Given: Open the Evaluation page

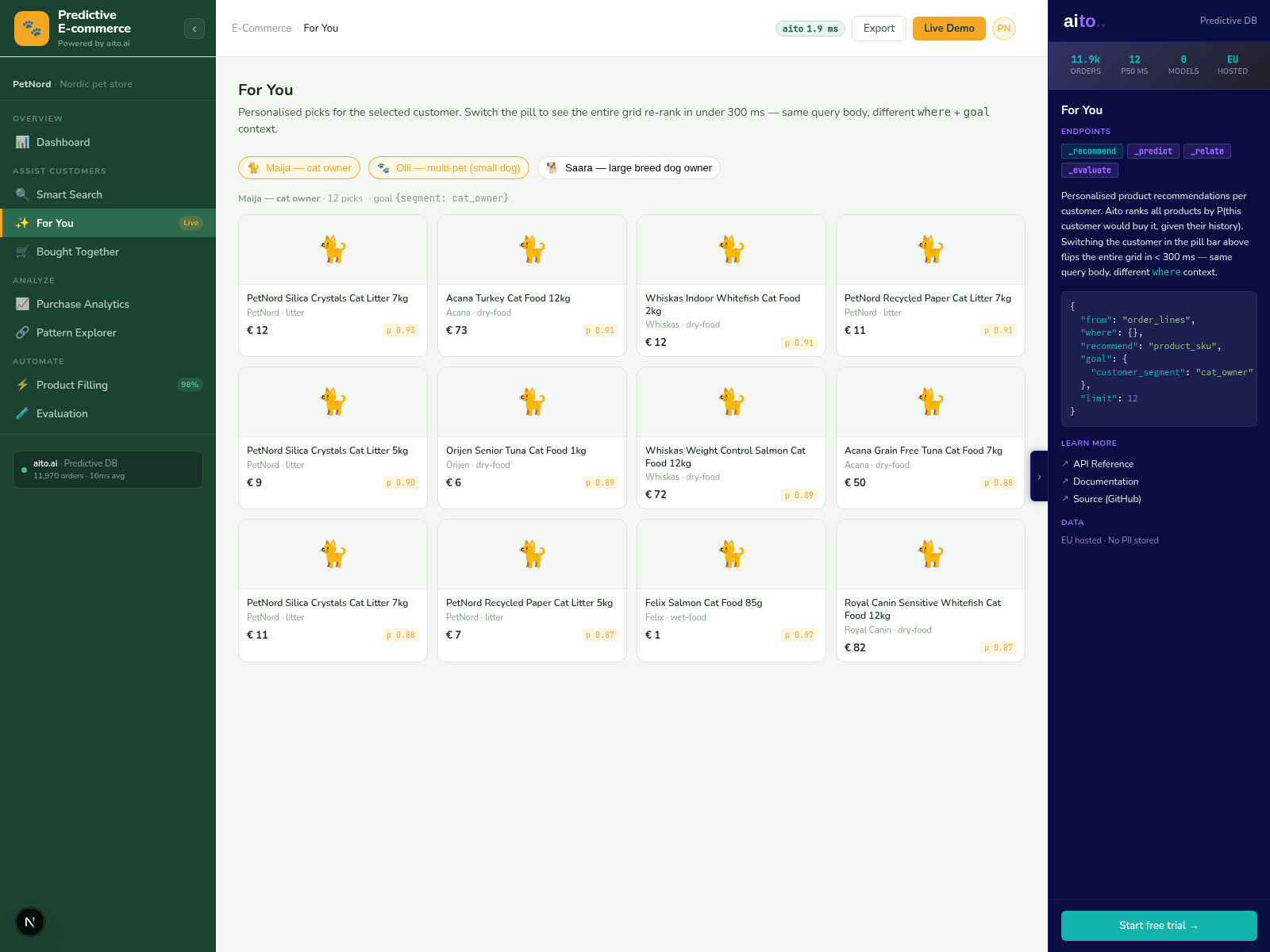Looking at the screenshot, I should click(x=108, y=413).
